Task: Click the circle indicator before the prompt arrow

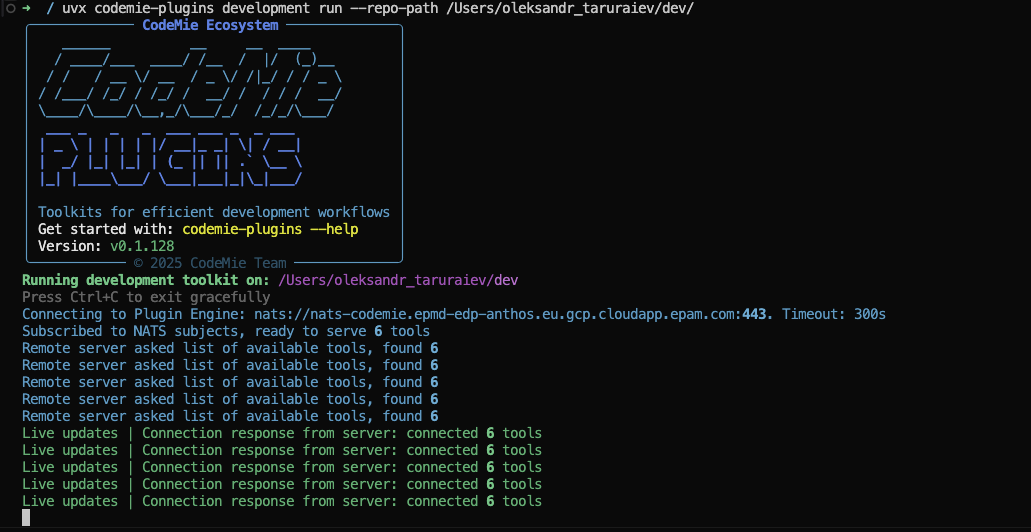Action: coord(11,9)
